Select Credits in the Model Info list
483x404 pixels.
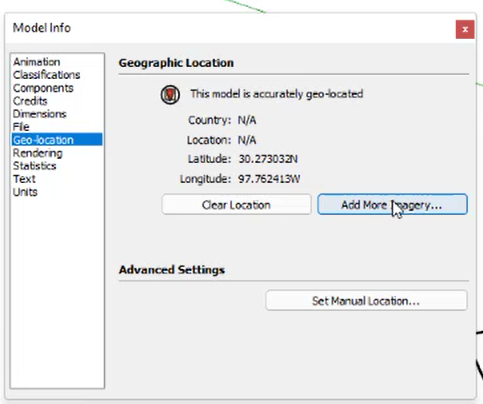point(30,101)
